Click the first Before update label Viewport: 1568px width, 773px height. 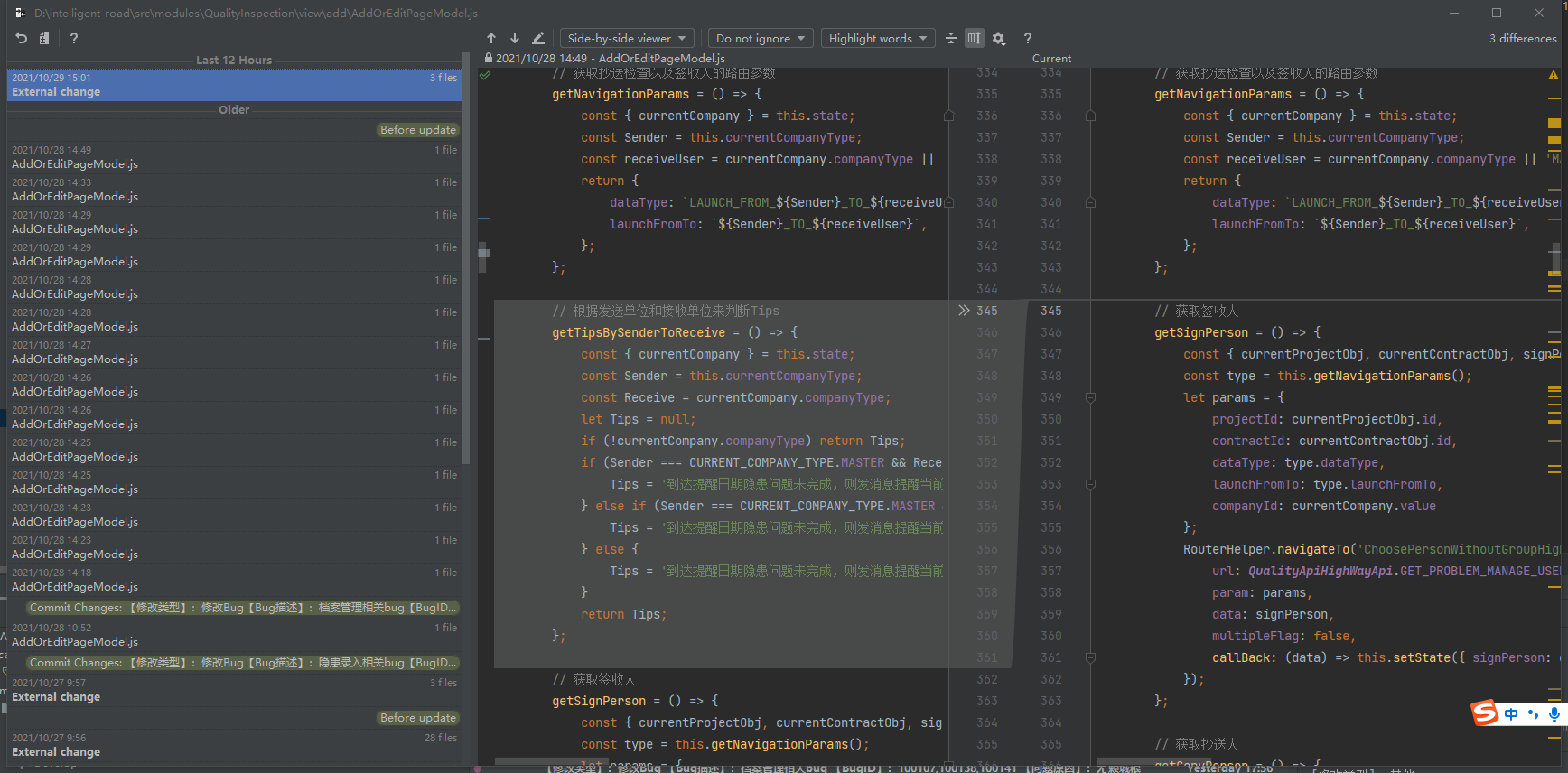coord(418,130)
